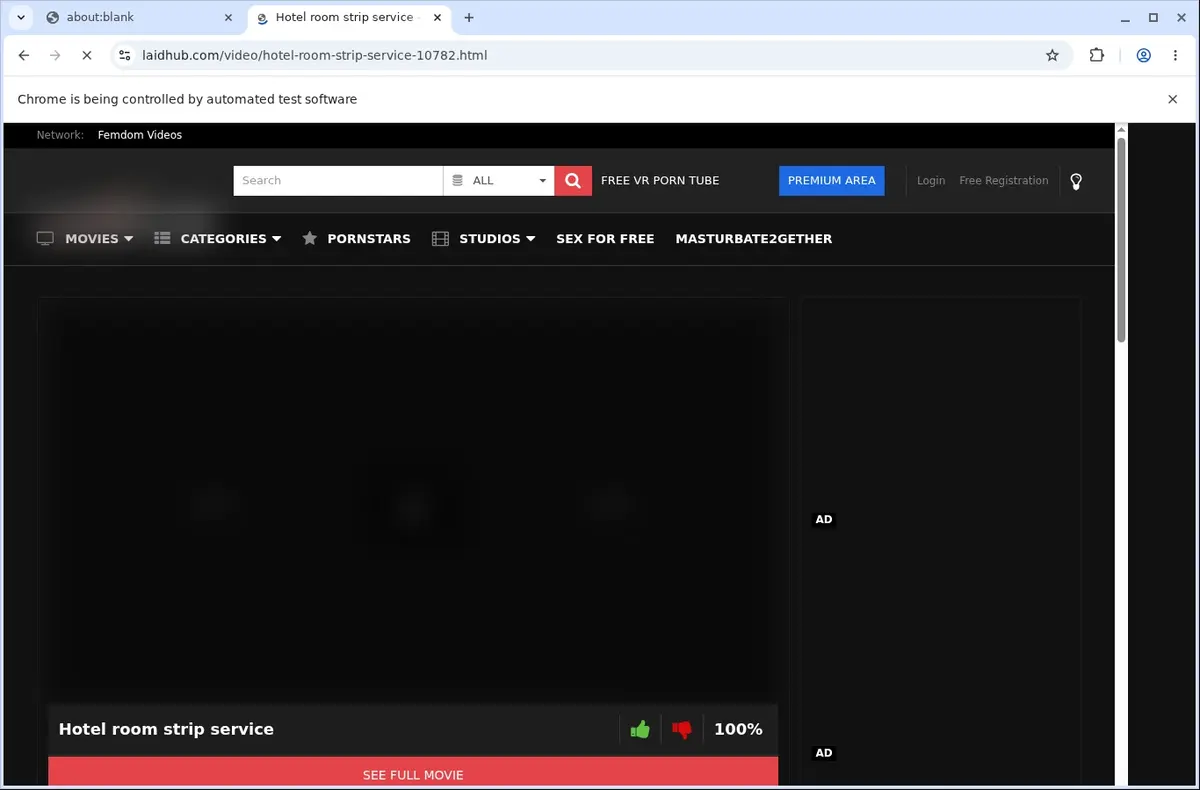The width and height of the screenshot is (1200, 790).
Task: View site information icon in address bar
Action: [x=124, y=56]
